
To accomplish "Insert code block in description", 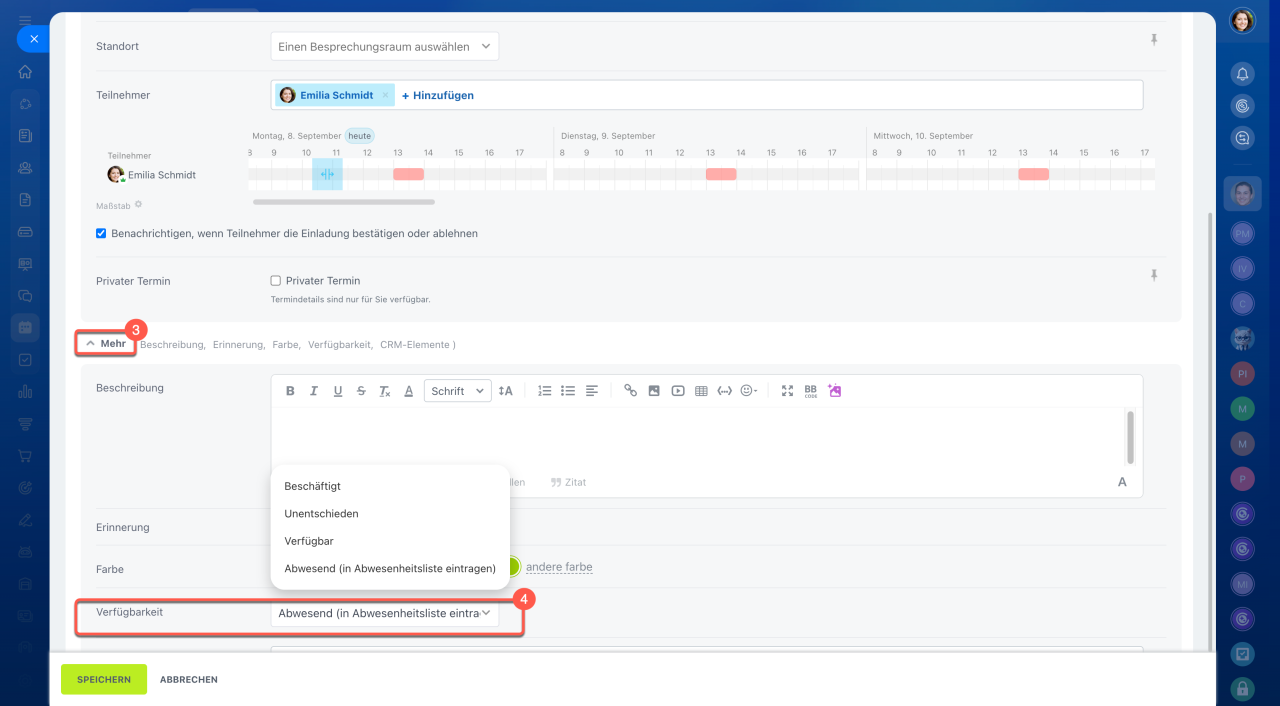I will [725, 391].
